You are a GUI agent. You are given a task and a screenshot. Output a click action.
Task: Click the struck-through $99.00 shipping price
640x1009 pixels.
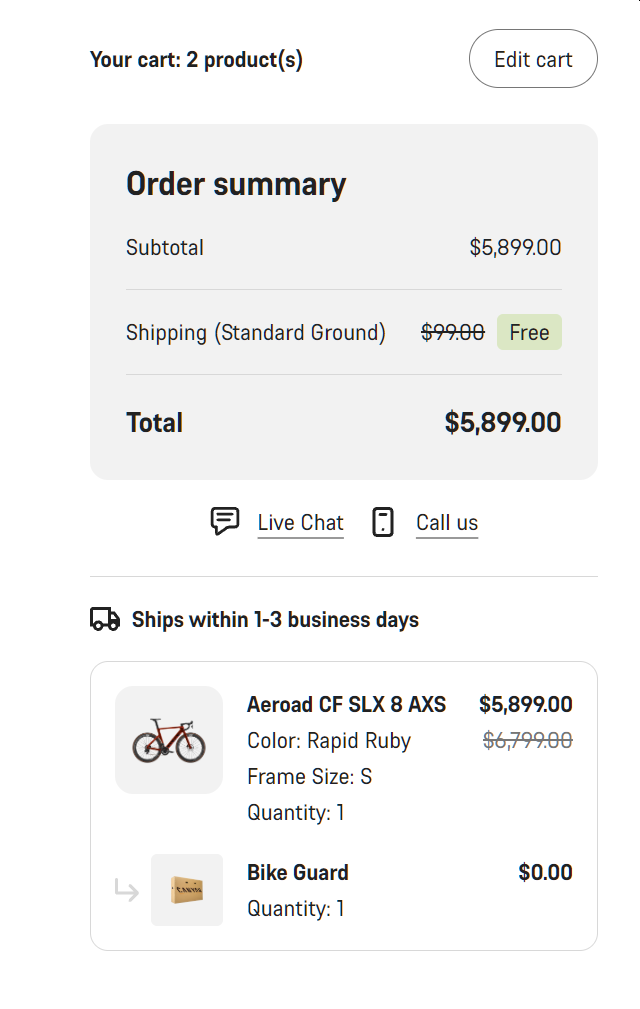pos(453,333)
